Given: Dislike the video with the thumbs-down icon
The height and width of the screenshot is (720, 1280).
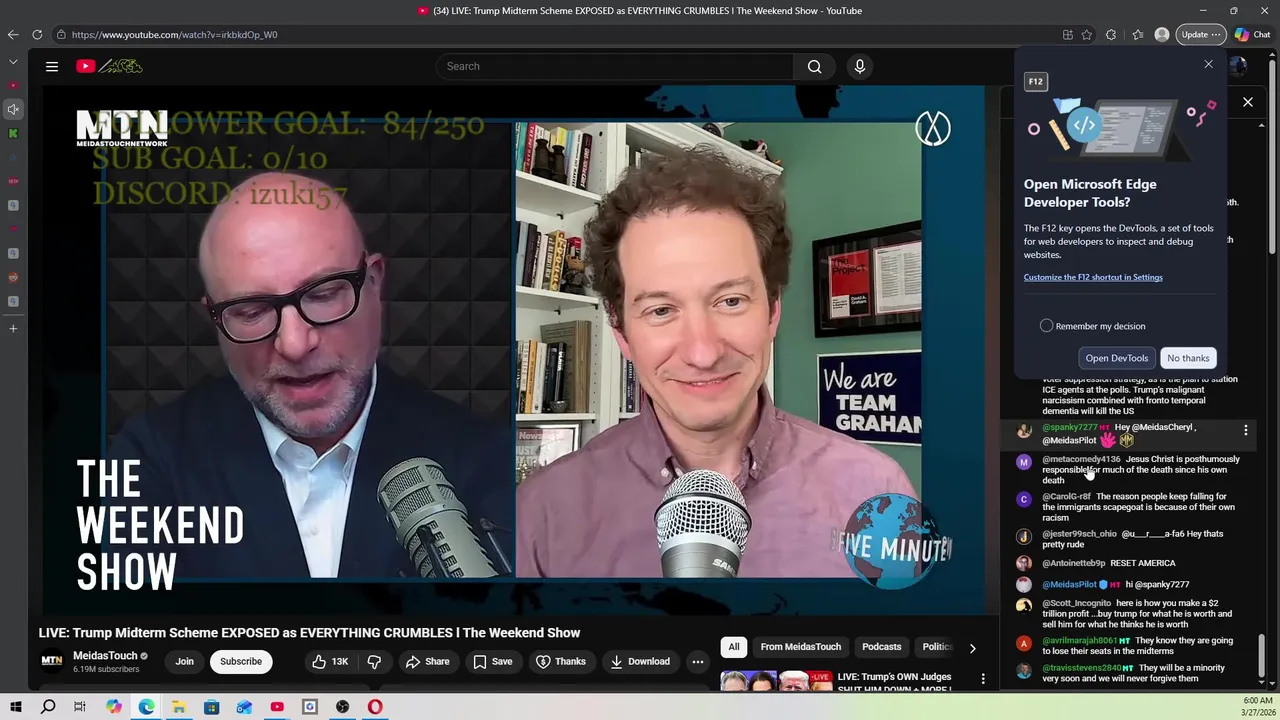Looking at the screenshot, I should (374, 661).
